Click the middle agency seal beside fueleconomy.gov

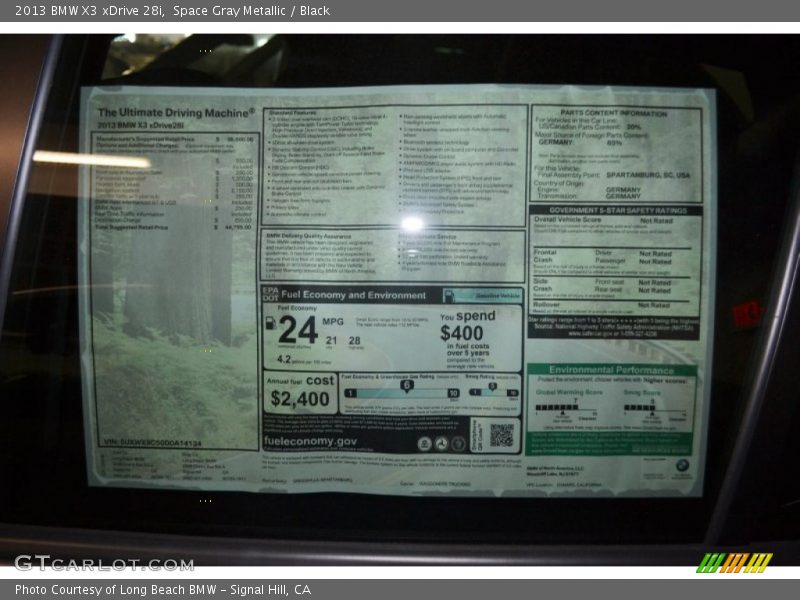pos(441,443)
